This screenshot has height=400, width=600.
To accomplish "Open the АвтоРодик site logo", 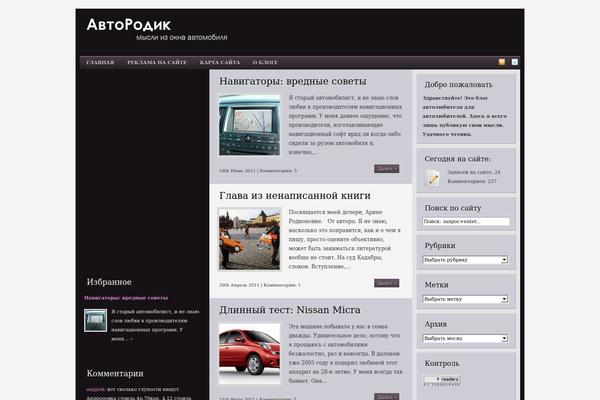I will point(129,25).
